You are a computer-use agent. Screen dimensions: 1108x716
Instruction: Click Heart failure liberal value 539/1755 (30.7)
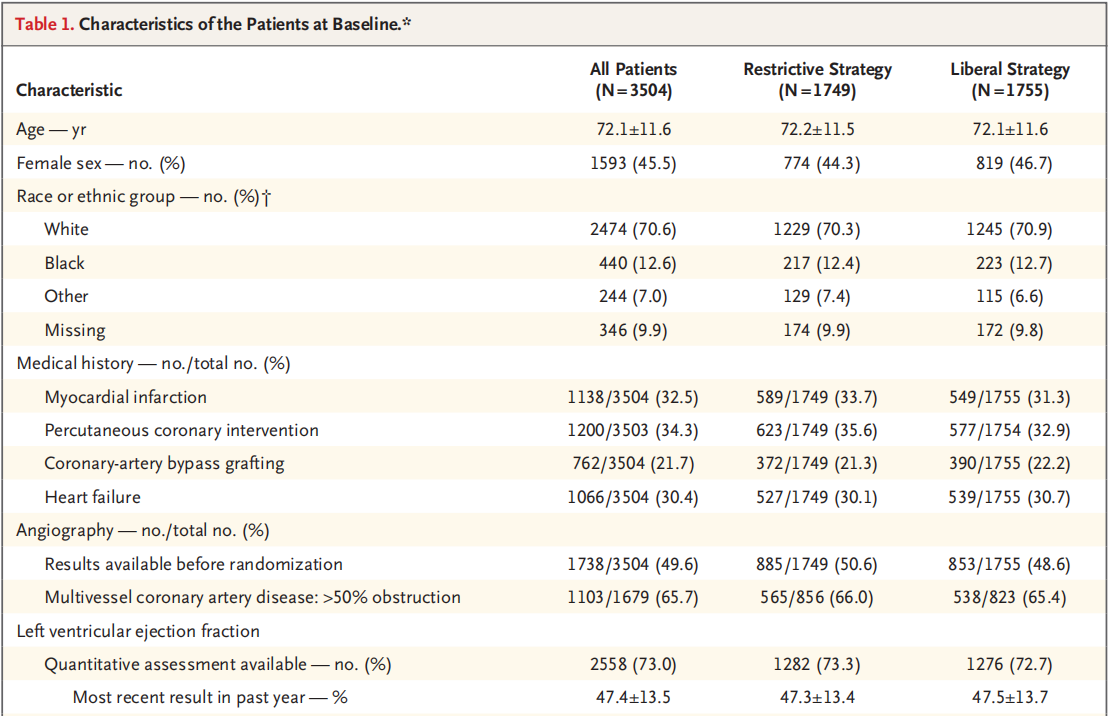(x=1010, y=498)
